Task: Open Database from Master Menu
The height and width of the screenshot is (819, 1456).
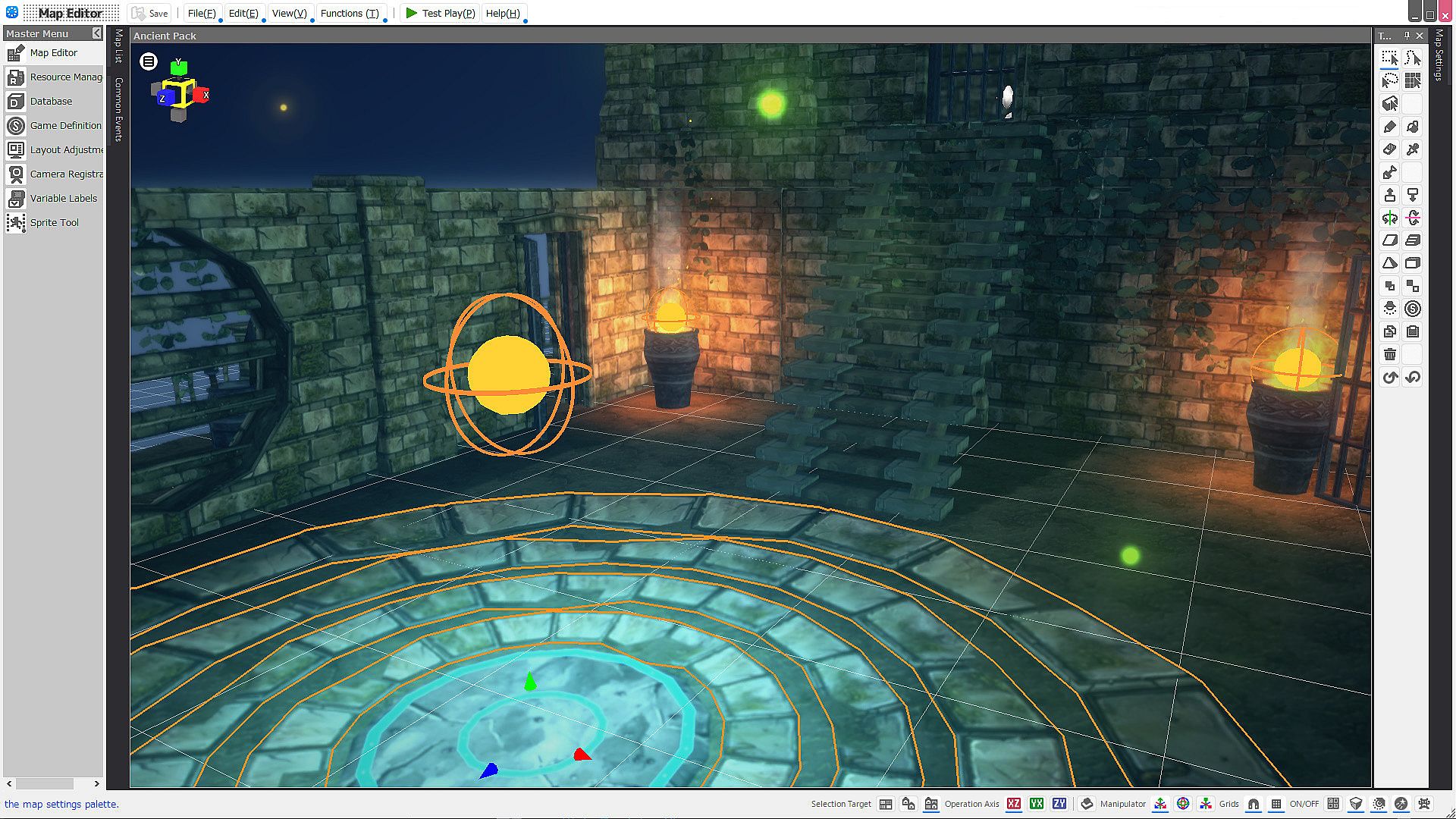Action: [51, 101]
